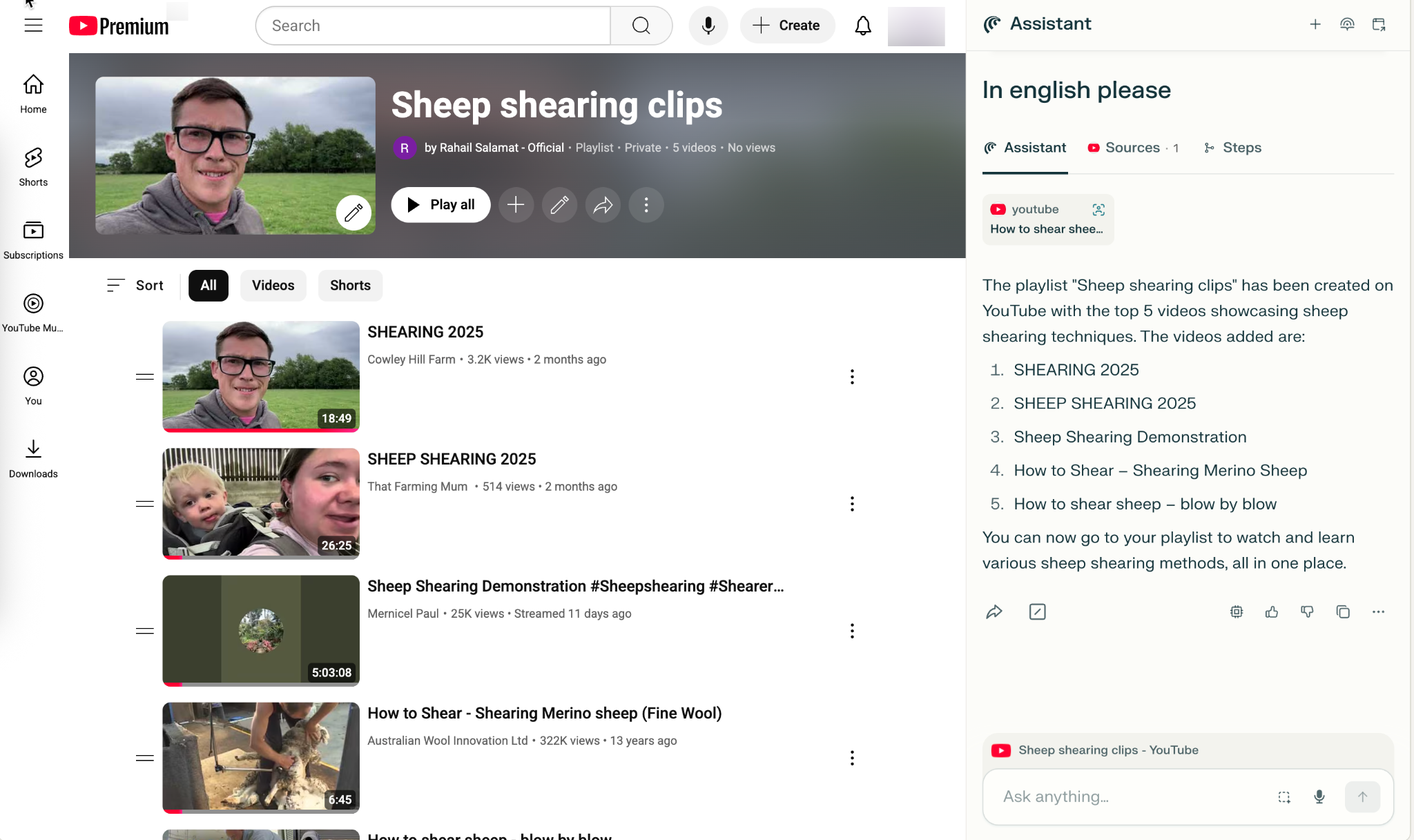Screen dimensions: 1414x840
Task: Click the video title SHEARING 2025
Action: pyautogui.click(x=425, y=332)
